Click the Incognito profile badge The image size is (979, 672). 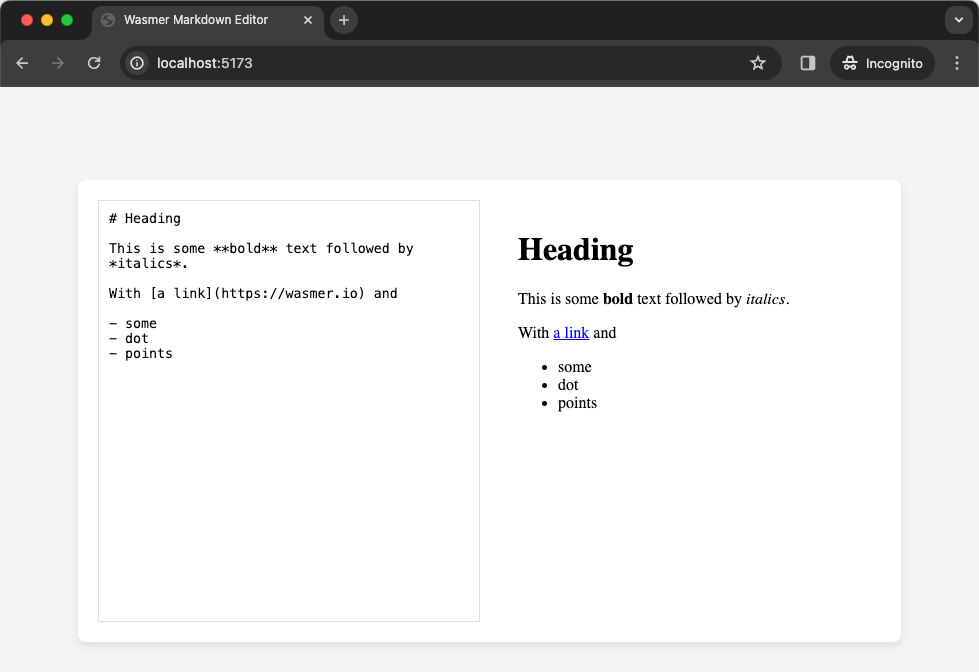coord(882,62)
